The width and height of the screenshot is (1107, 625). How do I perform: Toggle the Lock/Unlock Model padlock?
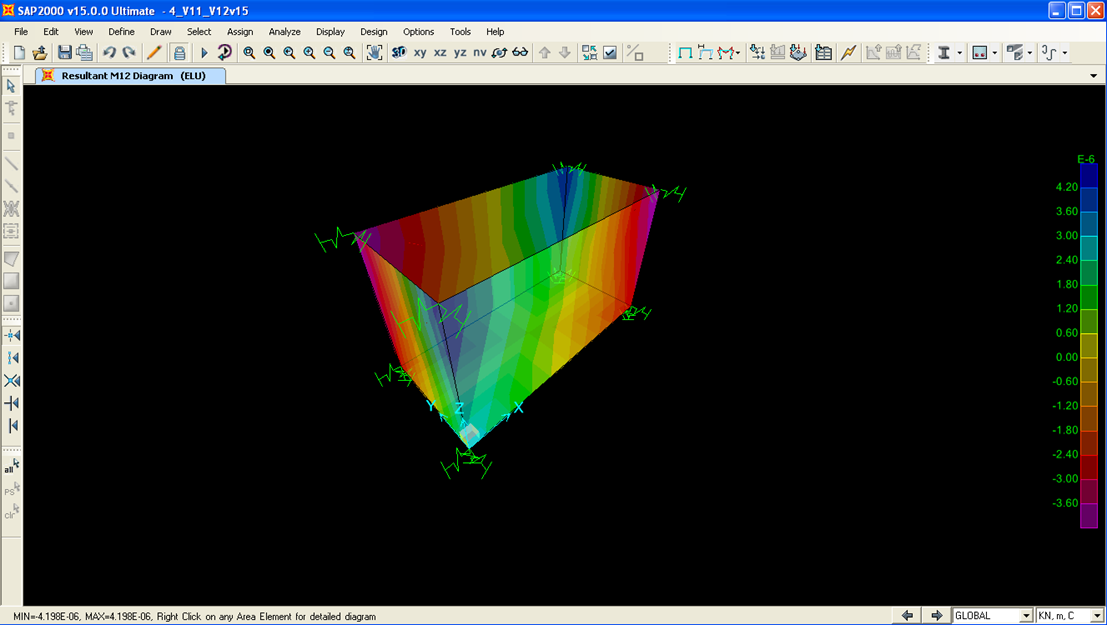point(179,53)
